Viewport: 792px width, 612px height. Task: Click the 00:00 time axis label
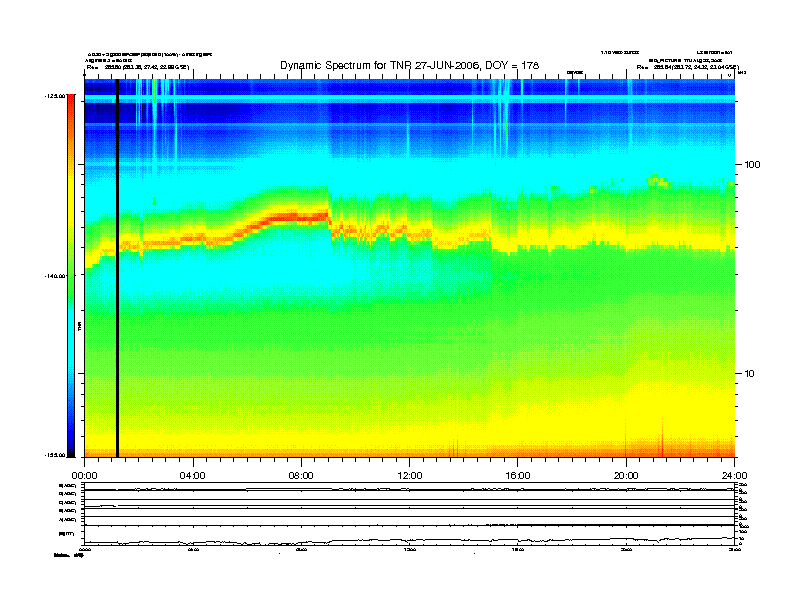tap(84, 476)
